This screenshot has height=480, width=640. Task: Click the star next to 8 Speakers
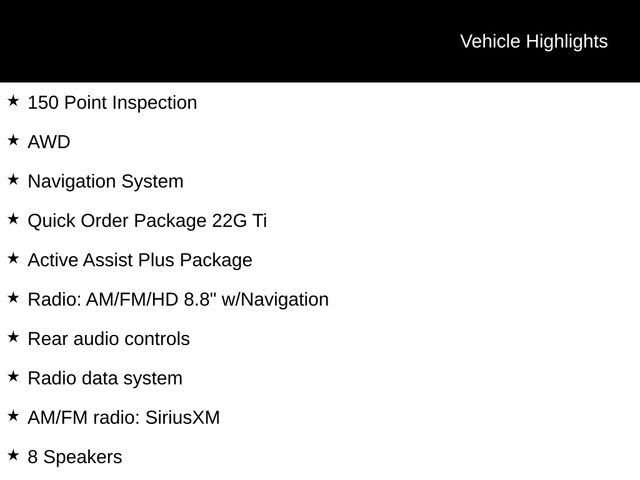[13, 455]
